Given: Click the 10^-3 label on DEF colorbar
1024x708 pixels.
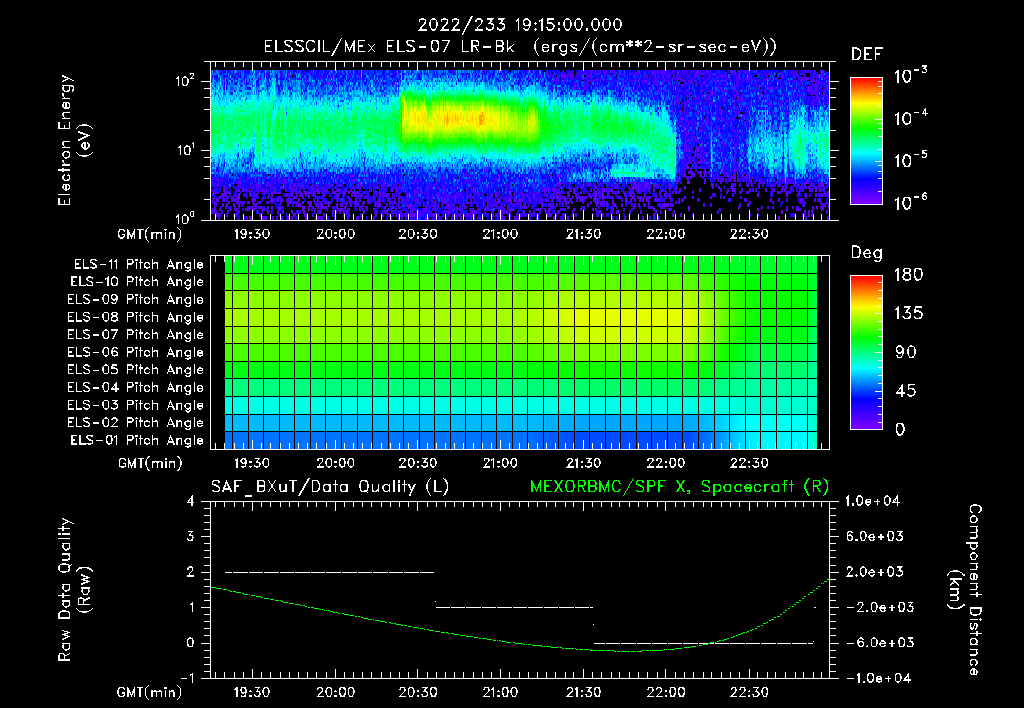Looking at the screenshot, I should (910, 75).
